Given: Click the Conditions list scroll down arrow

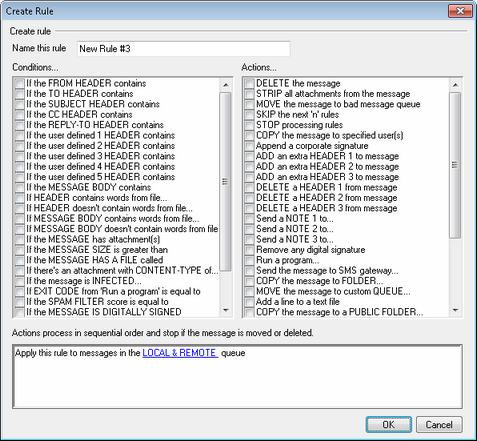Looking at the screenshot, I should (226, 310).
